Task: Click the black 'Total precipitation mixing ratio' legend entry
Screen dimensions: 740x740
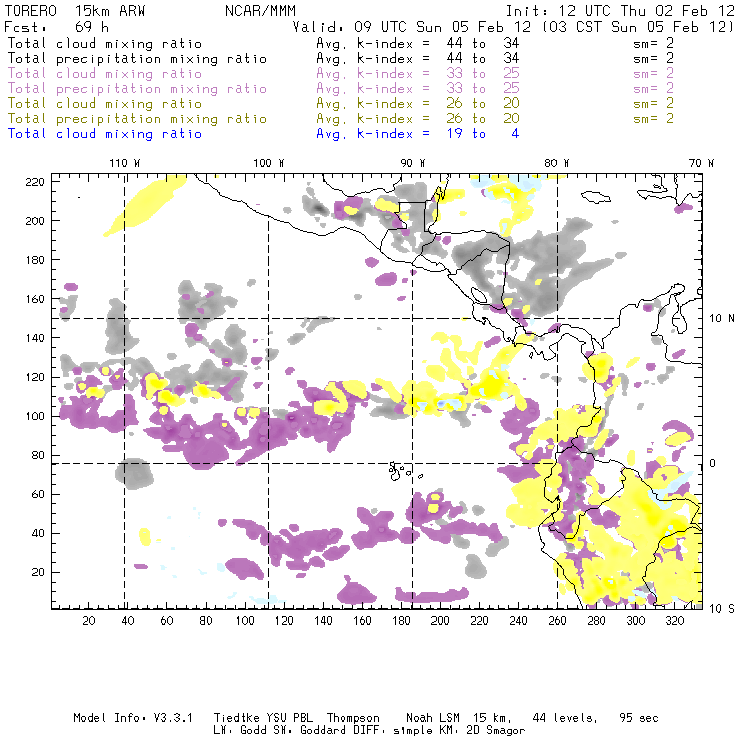Action: pyautogui.click(x=137, y=59)
